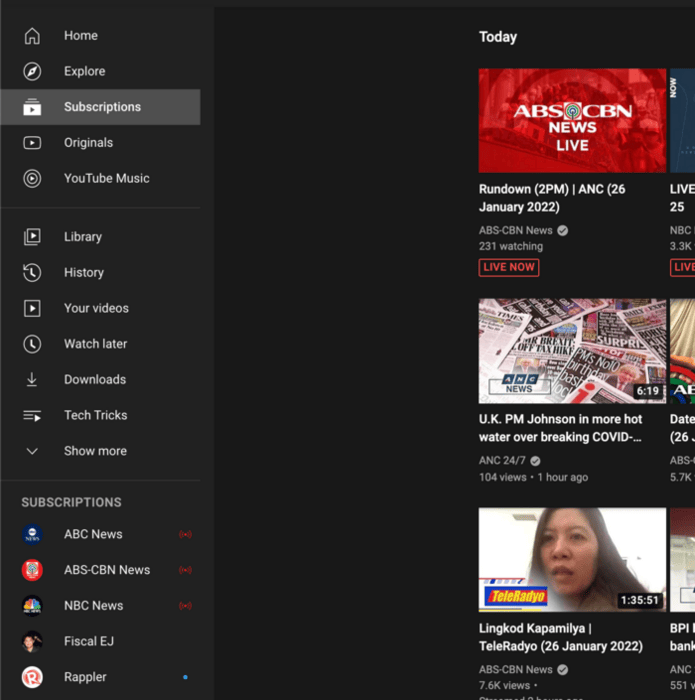The height and width of the screenshot is (700, 695).
Task: Open ABS-CBN News channel under Rundown video
Action: click(x=516, y=230)
